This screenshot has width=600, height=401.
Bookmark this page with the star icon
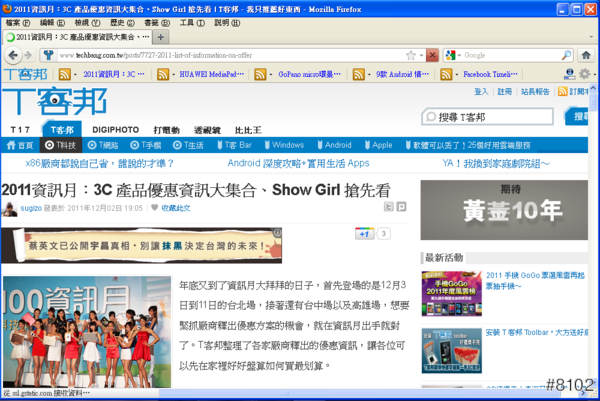coord(411,55)
